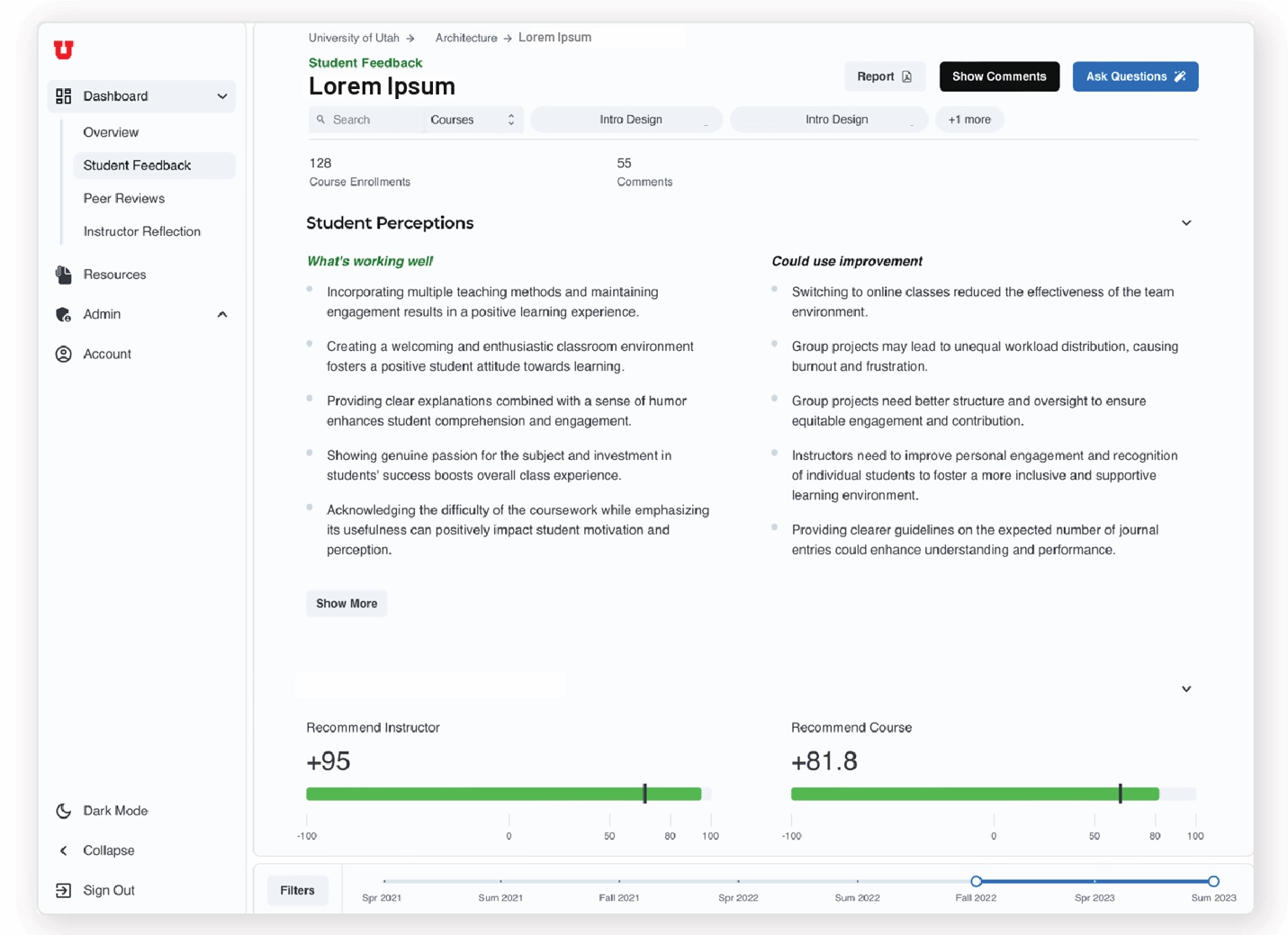This screenshot has height=935, width=1288.
Task: Toggle Dark Mode on
Action: 115,811
